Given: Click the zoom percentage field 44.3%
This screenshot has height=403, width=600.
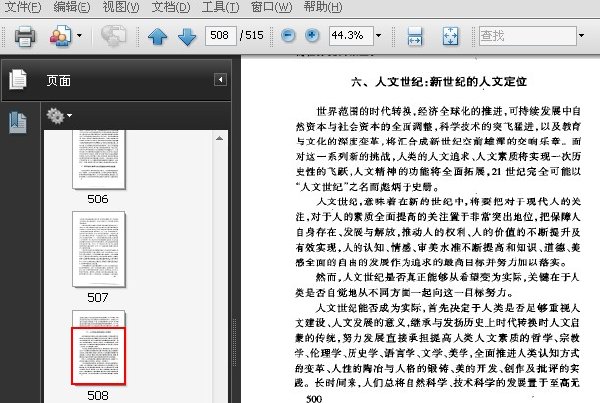Looking at the screenshot, I should [x=351, y=36].
